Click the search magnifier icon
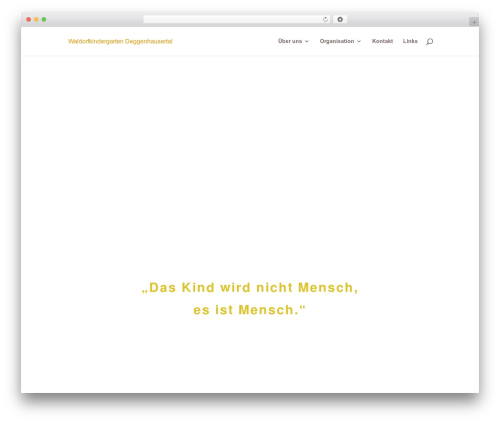This screenshot has width=500, height=423. click(430, 41)
